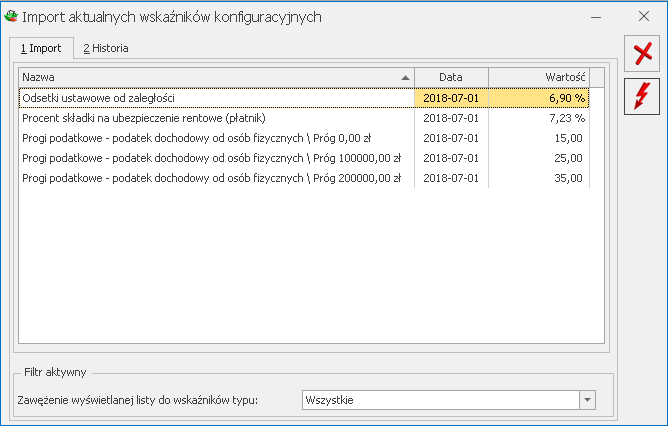Click the Nazwa column sort arrow
Screen dimensions: 668x426
click(x=405, y=78)
